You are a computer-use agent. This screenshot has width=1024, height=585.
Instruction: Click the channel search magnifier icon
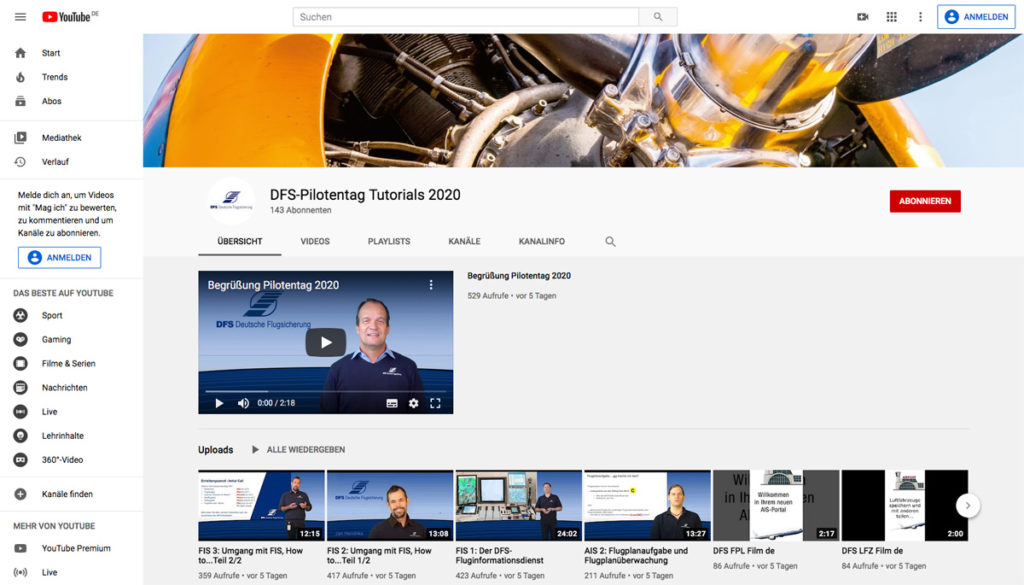coord(610,242)
